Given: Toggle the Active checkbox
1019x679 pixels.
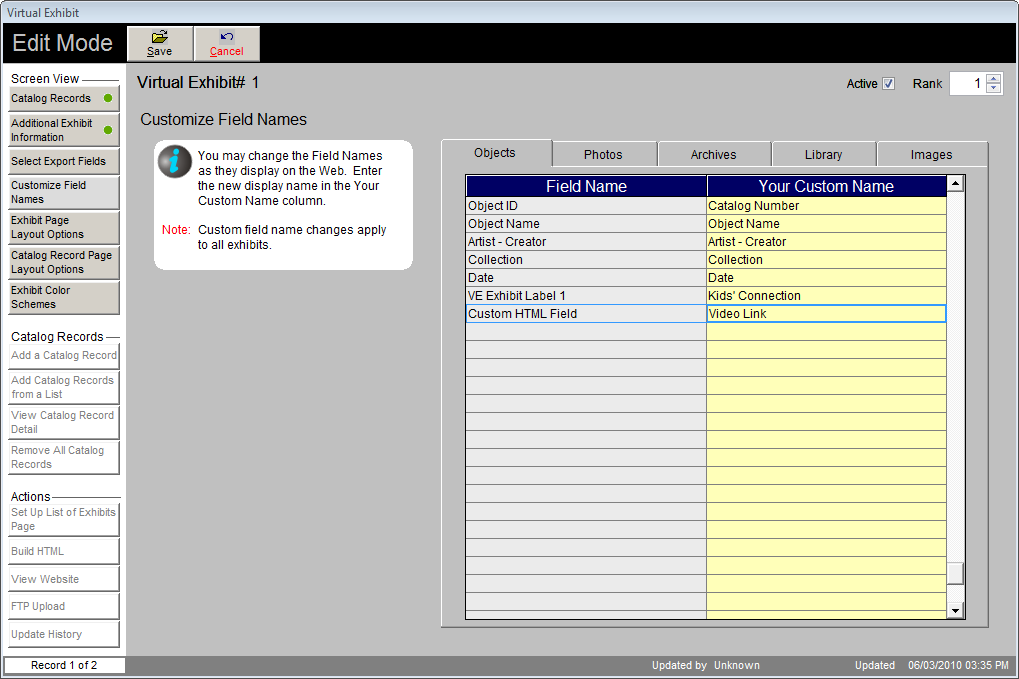Looking at the screenshot, I should click(888, 84).
